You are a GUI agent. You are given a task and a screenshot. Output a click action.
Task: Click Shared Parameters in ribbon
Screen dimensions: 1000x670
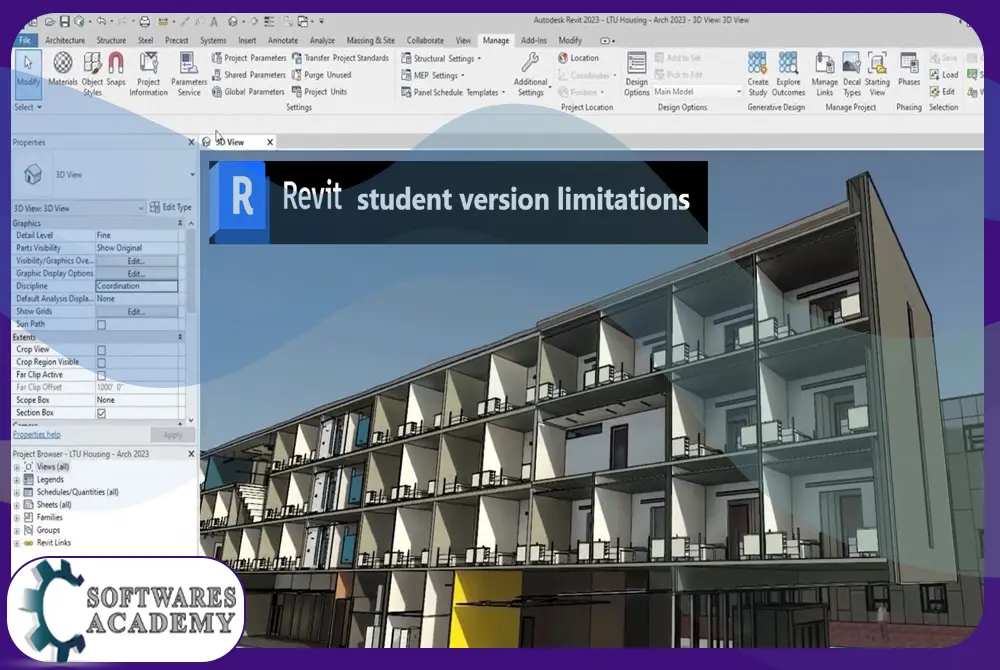[x=249, y=75]
